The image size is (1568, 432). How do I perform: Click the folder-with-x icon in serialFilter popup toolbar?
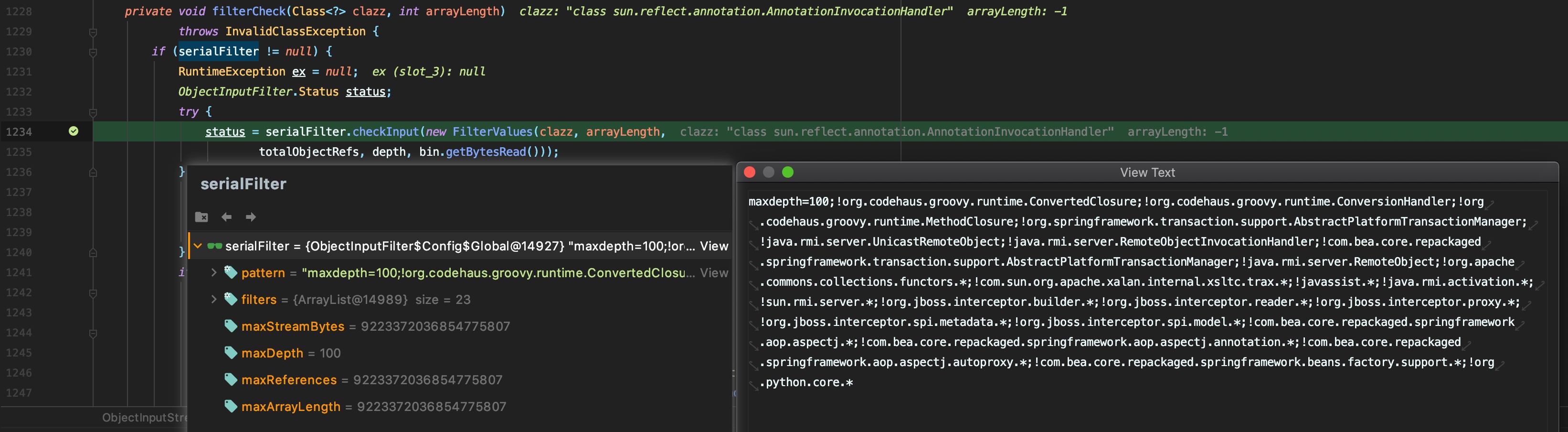[201, 217]
